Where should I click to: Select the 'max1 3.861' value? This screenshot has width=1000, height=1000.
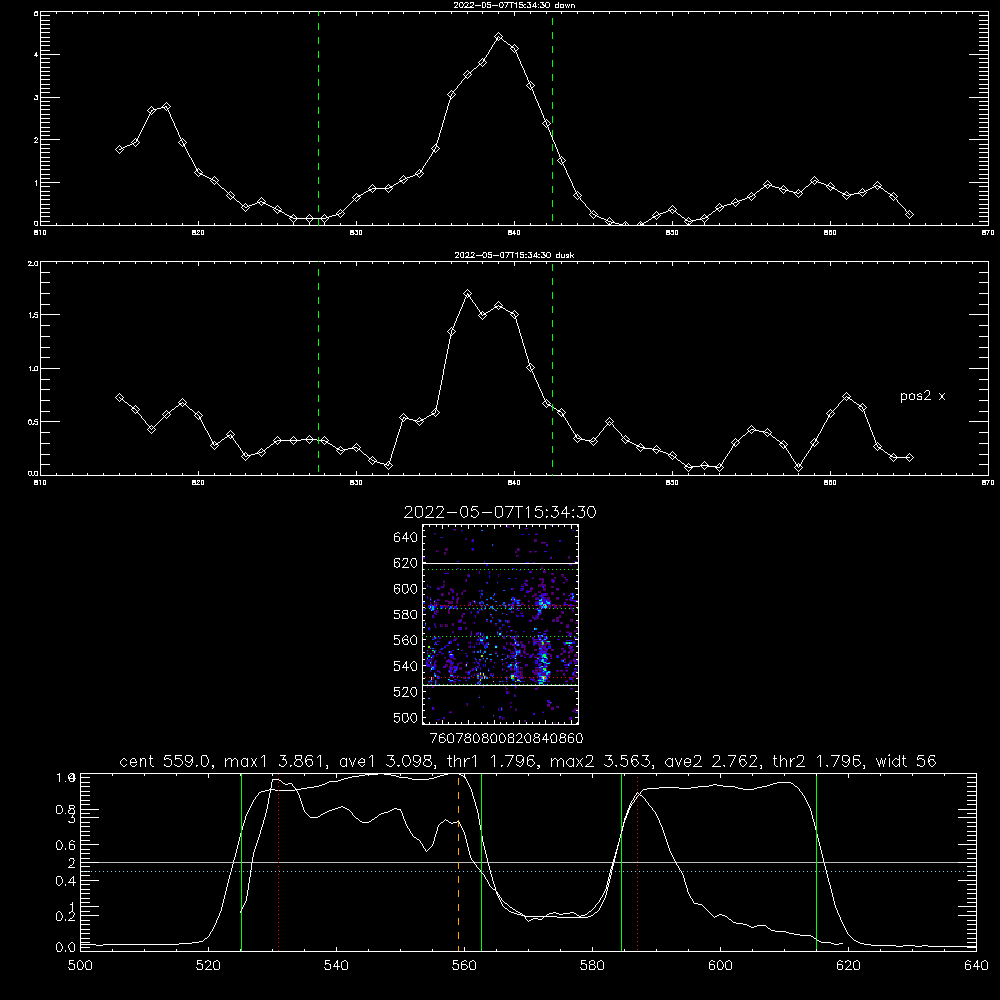pos(277,761)
